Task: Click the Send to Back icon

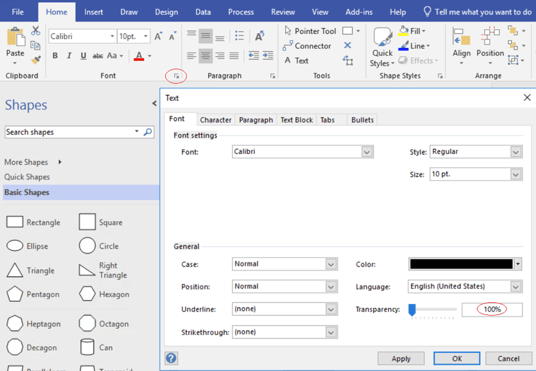Action: [513, 45]
